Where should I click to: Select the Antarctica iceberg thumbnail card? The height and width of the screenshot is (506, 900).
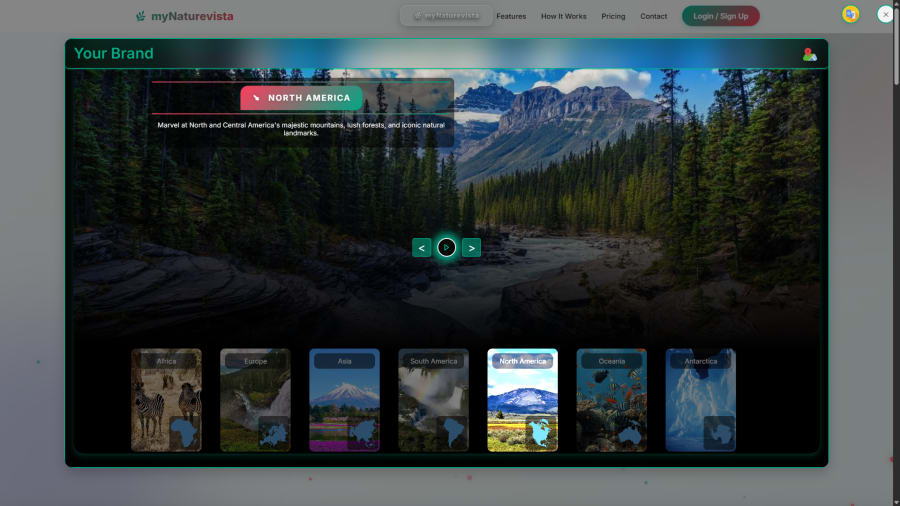(x=701, y=400)
